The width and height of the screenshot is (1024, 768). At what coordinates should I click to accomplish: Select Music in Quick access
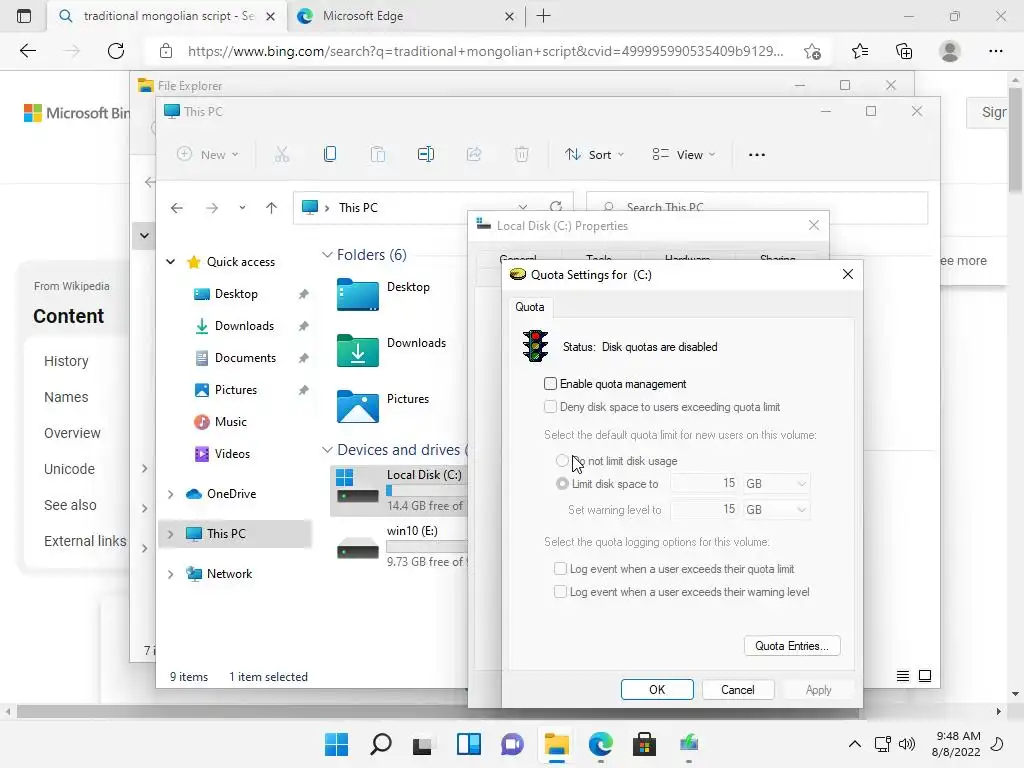[x=231, y=422]
